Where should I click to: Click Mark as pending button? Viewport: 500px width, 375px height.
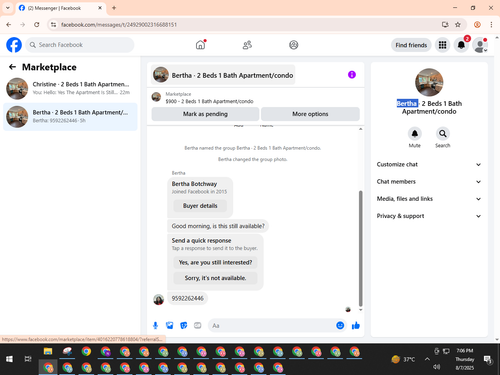tap(205, 114)
